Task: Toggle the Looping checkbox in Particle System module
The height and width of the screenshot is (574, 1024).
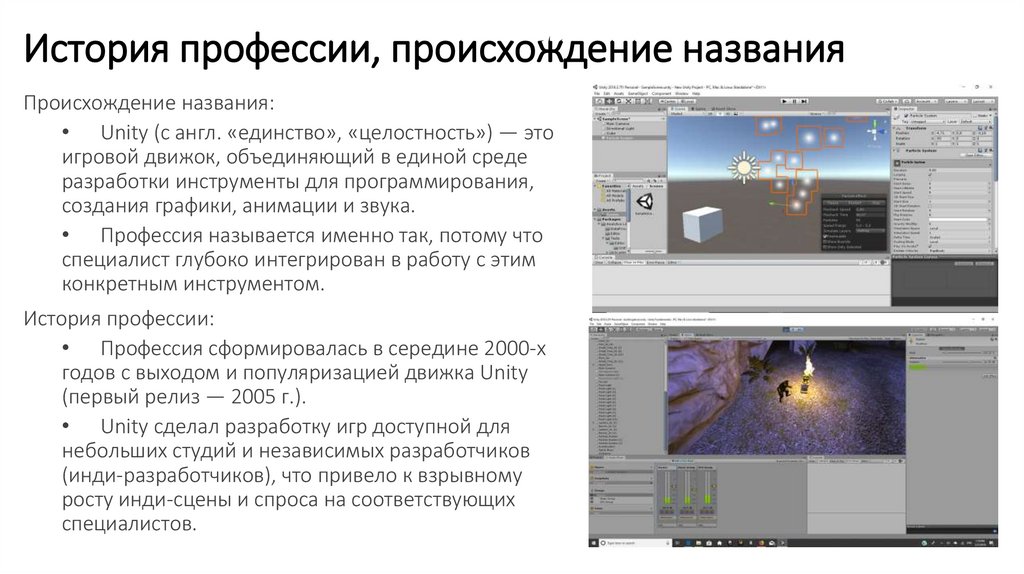Action: click(x=930, y=175)
